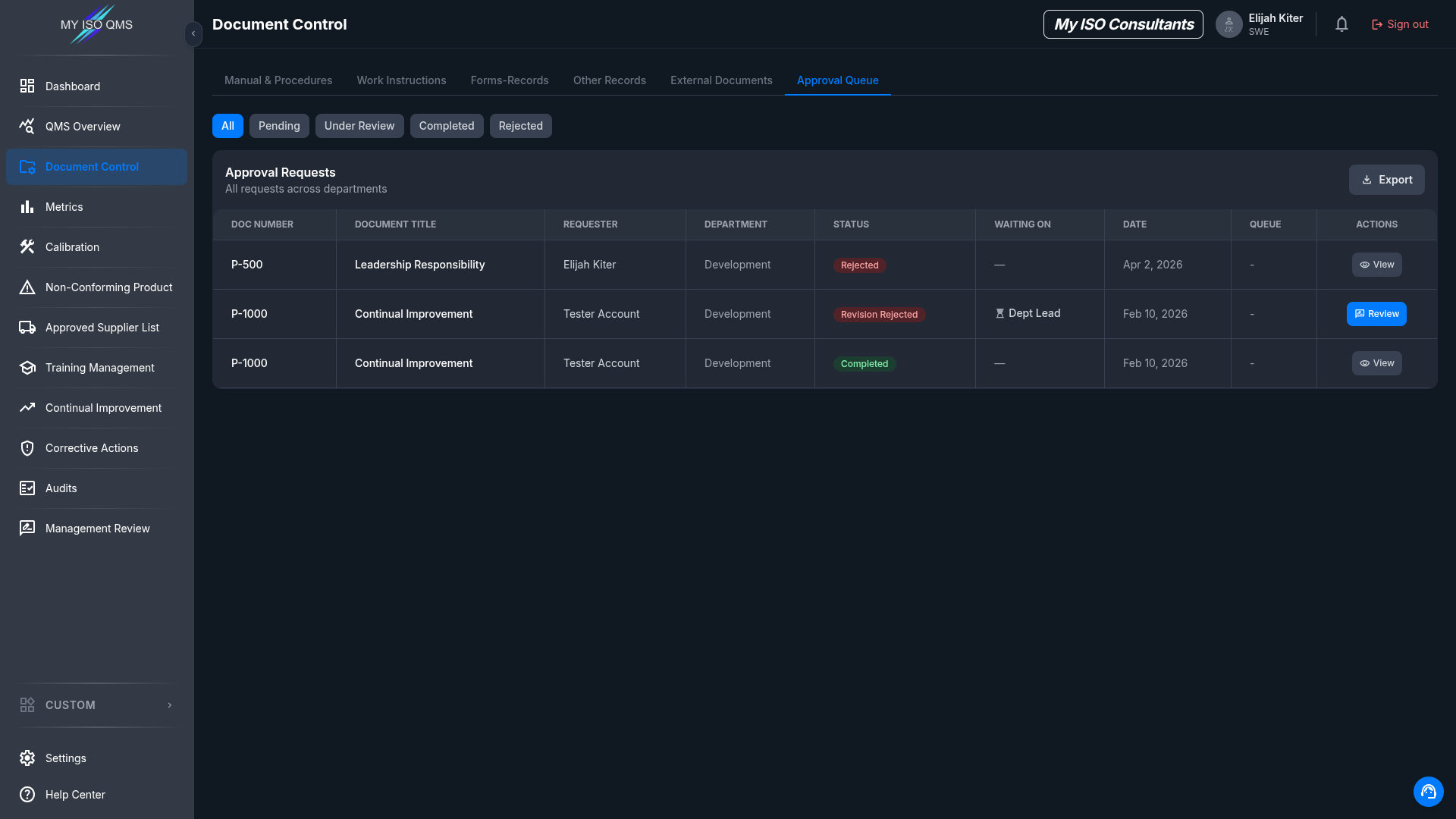Image resolution: width=1456 pixels, height=819 pixels.
Task: Switch to the Work Instructions tab
Action: click(401, 80)
